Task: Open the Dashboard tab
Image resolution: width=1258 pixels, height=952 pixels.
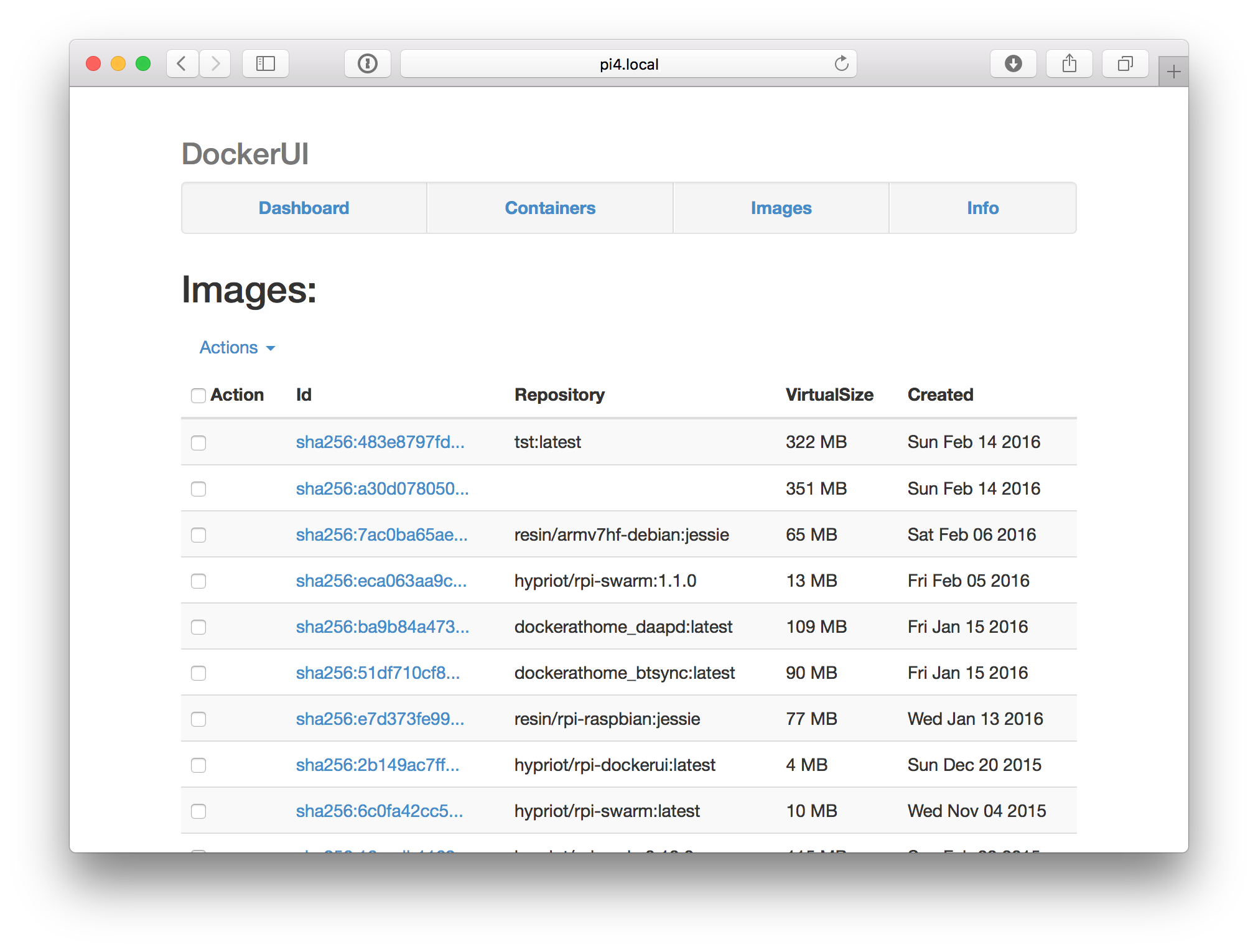Action: point(303,207)
